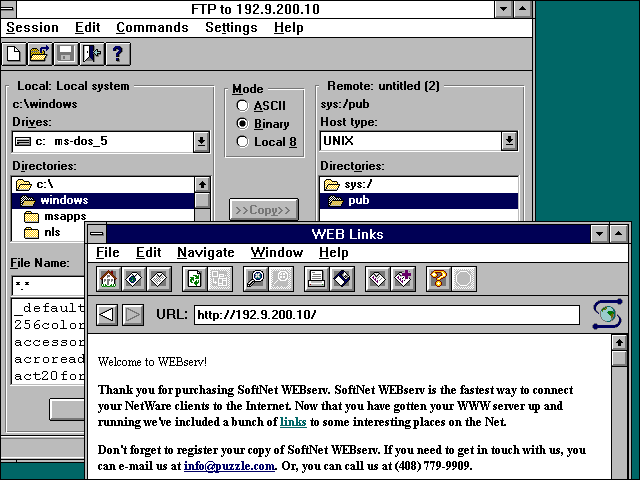The width and height of the screenshot is (640, 480).
Task: Click the add bookmark plus icon
Action: tap(403, 279)
